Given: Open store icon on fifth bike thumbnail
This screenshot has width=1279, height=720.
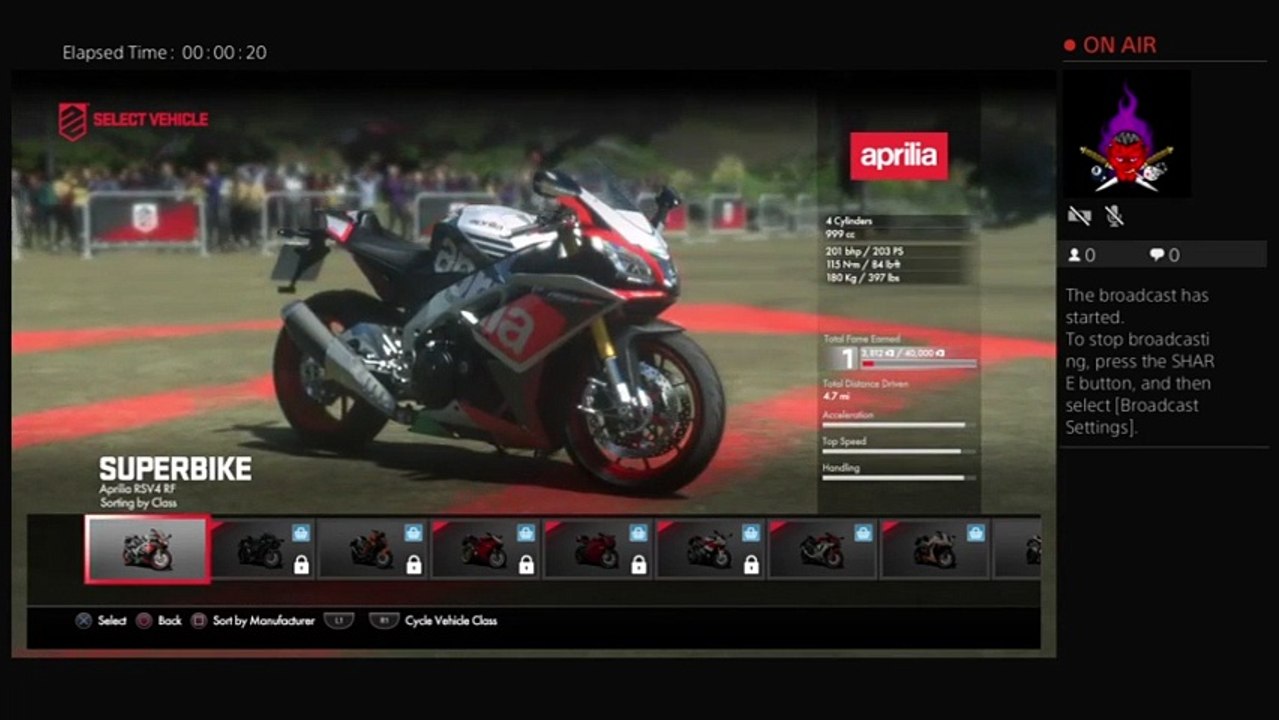Looking at the screenshot, I should click(x=639, y=533).
